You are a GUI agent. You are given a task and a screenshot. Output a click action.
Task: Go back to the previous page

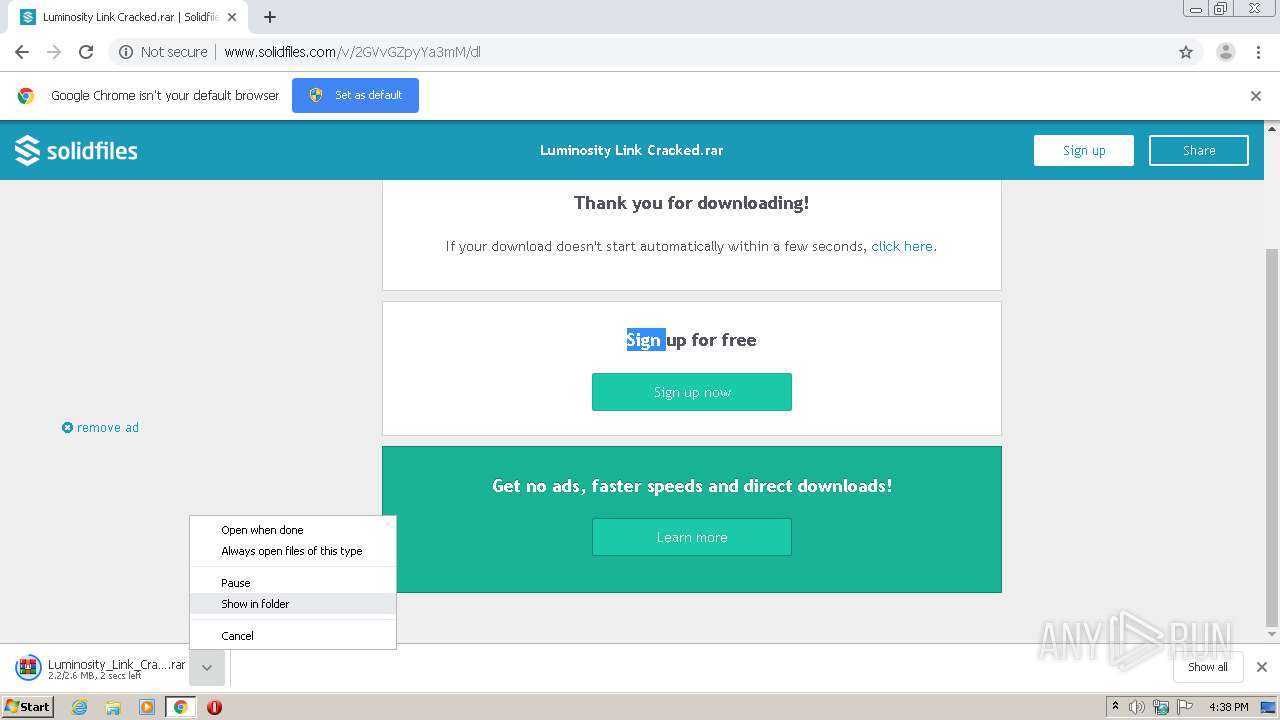(22, 52)
